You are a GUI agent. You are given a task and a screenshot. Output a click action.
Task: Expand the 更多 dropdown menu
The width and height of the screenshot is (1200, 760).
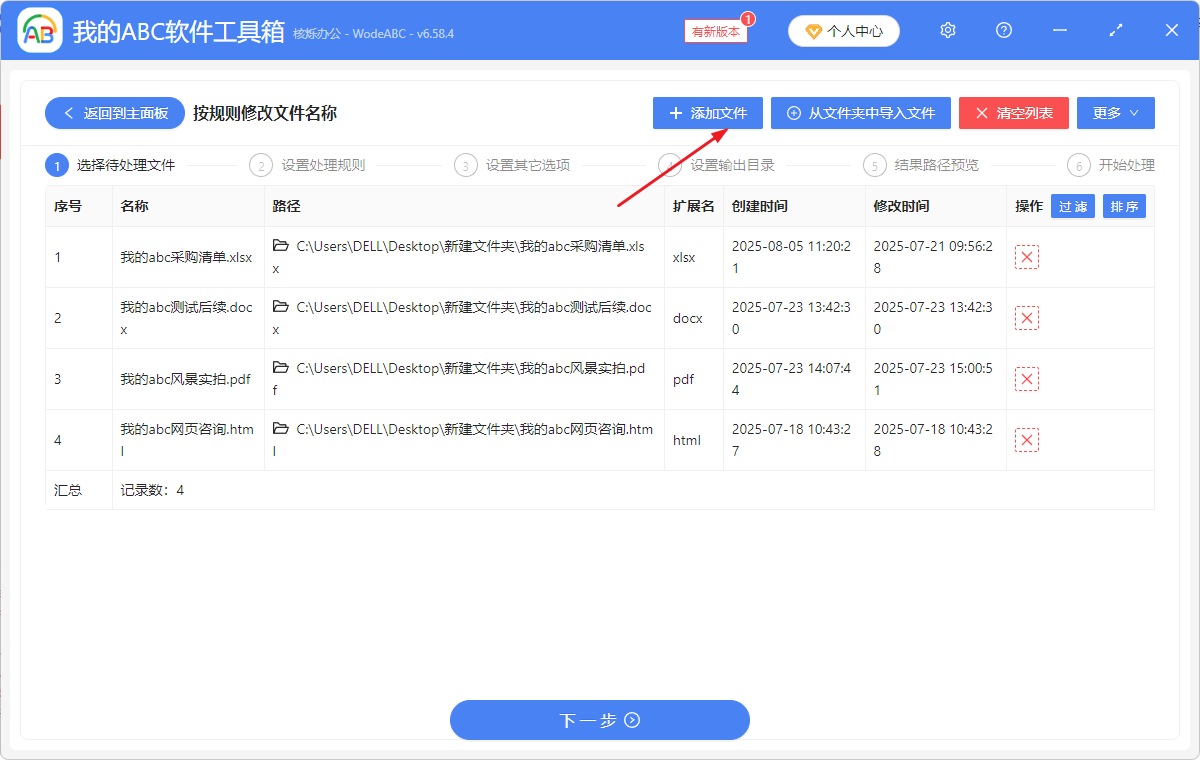click(1115, 113)
